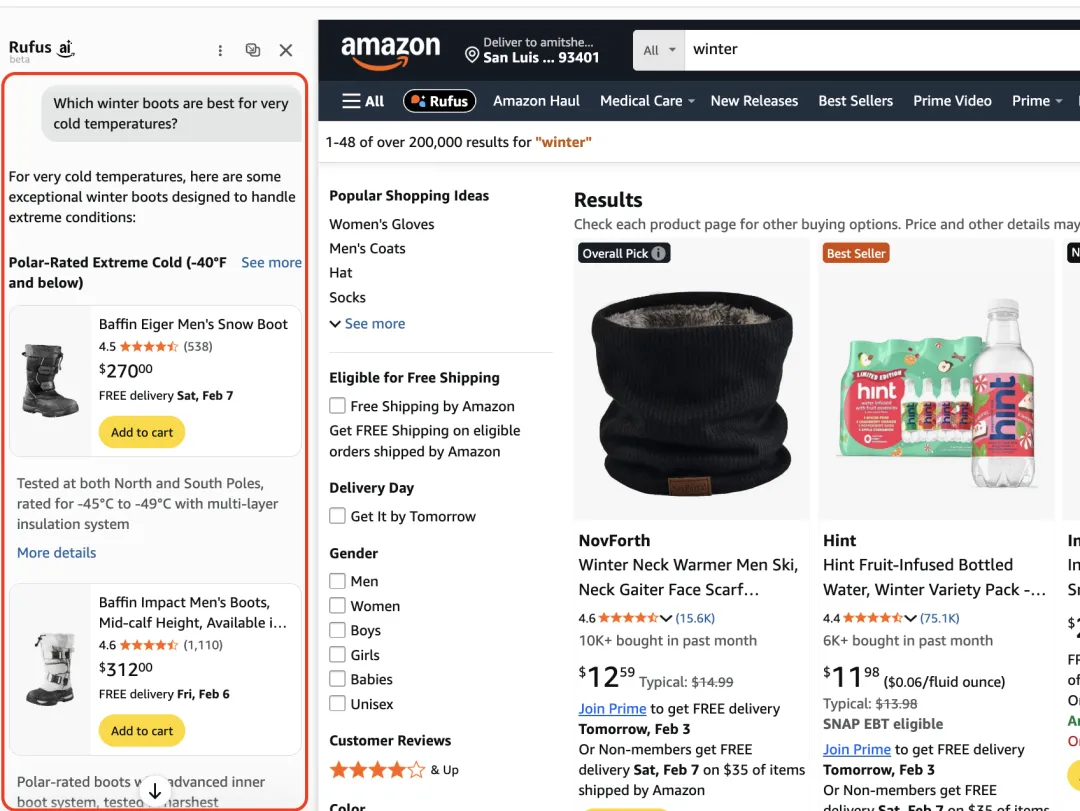Add Baffin Eiger boot to cart
1080x811 pixels.
pos(142,433)
